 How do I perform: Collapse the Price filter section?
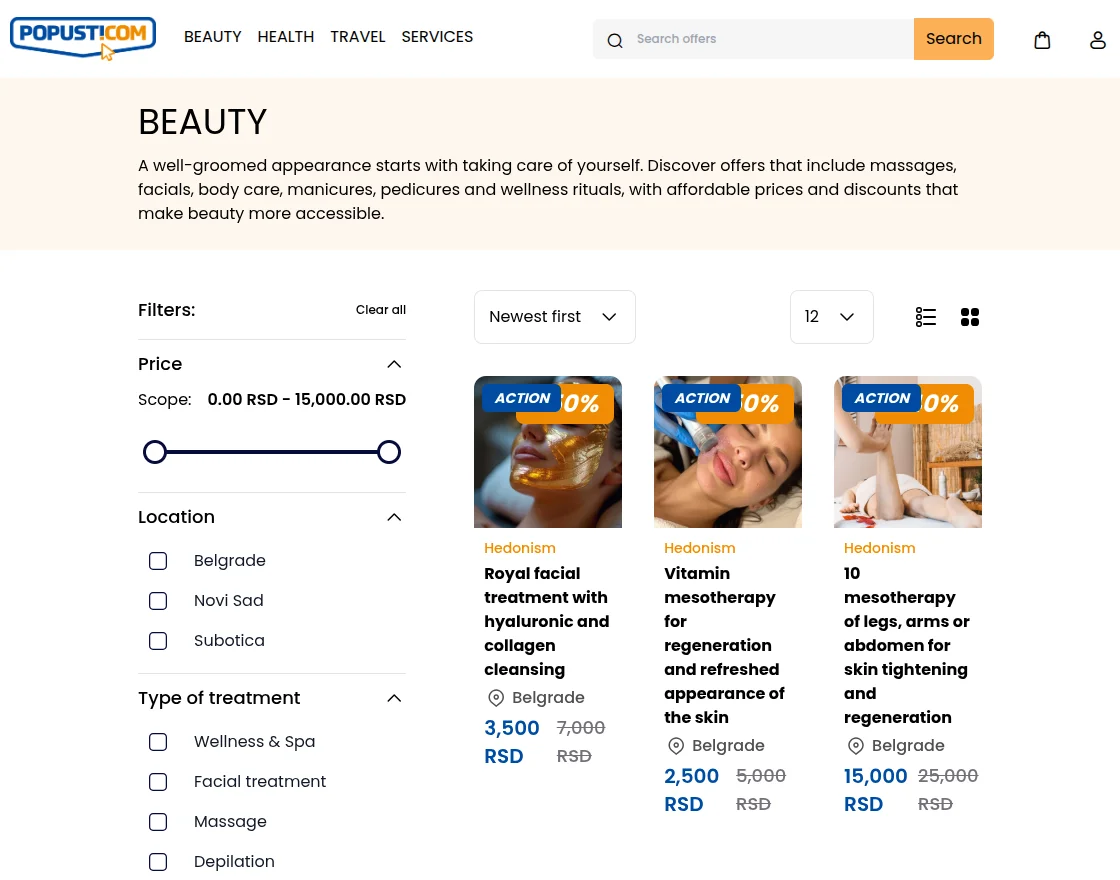click(x=394, y=364)
